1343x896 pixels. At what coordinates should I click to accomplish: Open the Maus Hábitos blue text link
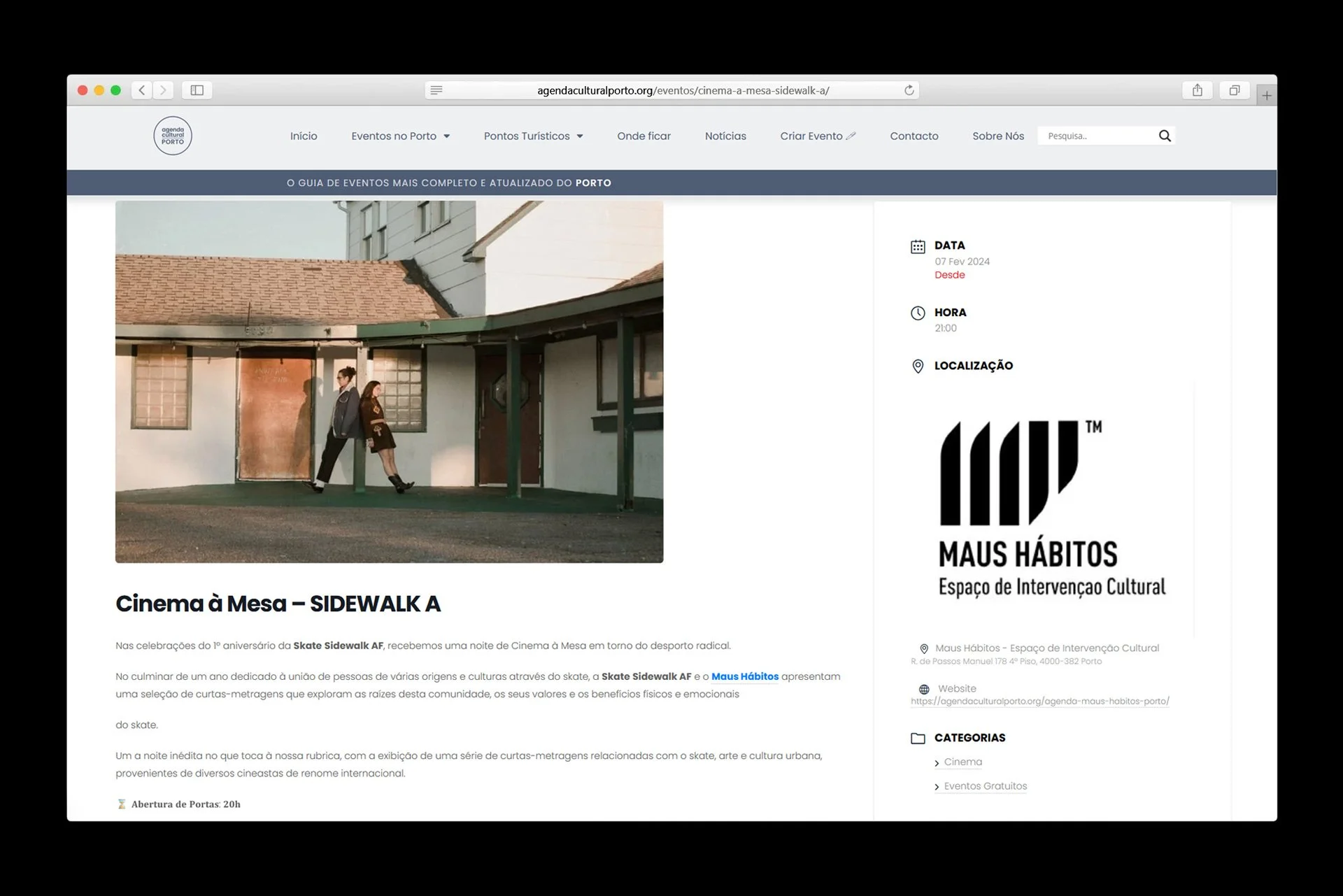[744, 676]
